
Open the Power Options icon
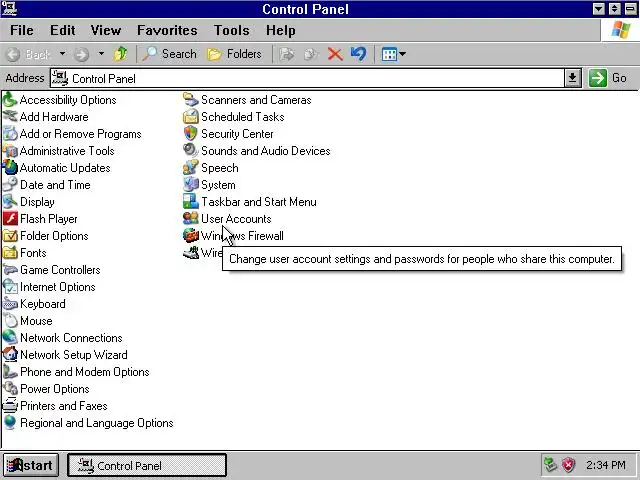[10, 389]
